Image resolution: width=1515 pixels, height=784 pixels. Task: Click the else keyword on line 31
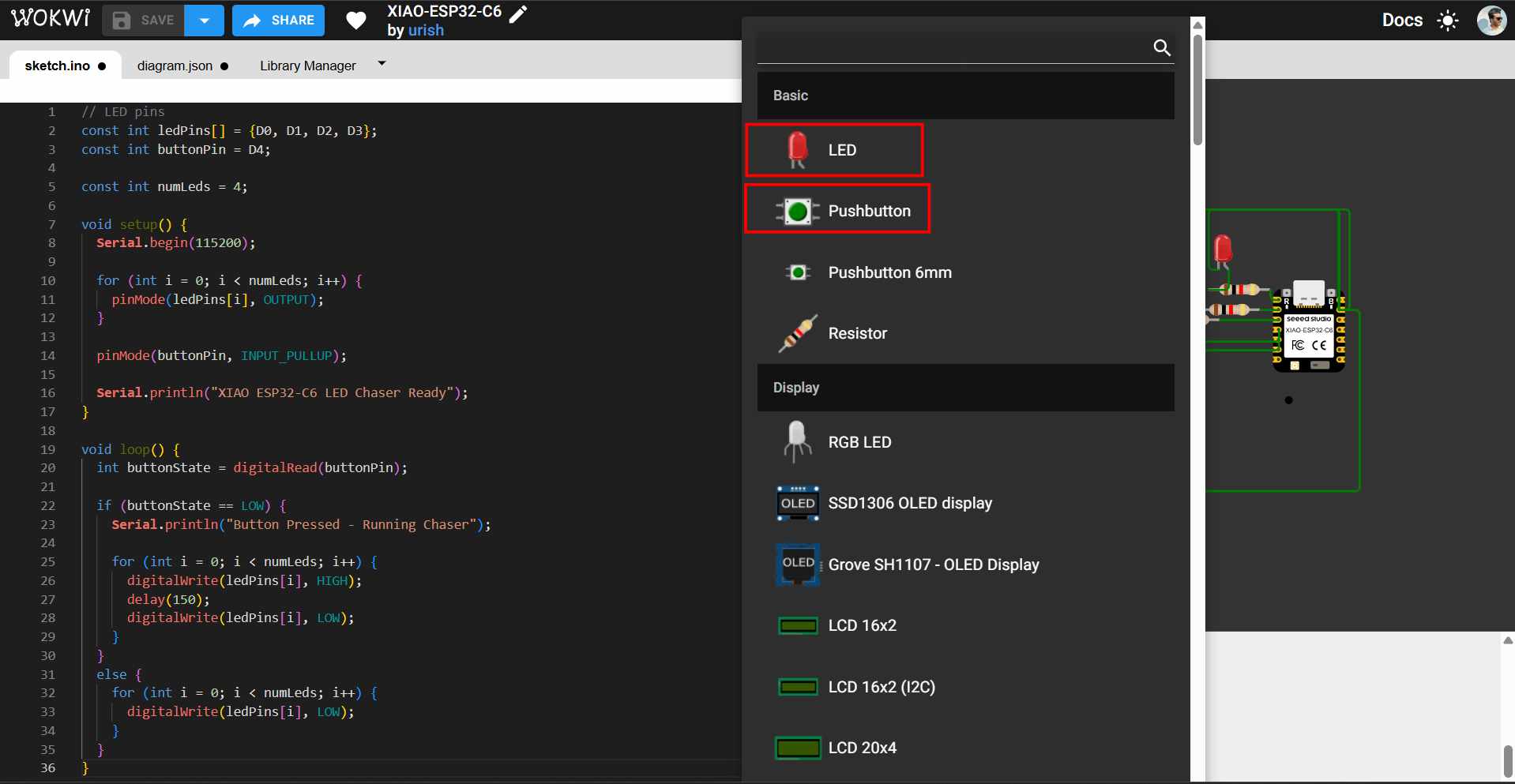coord(111,674)
